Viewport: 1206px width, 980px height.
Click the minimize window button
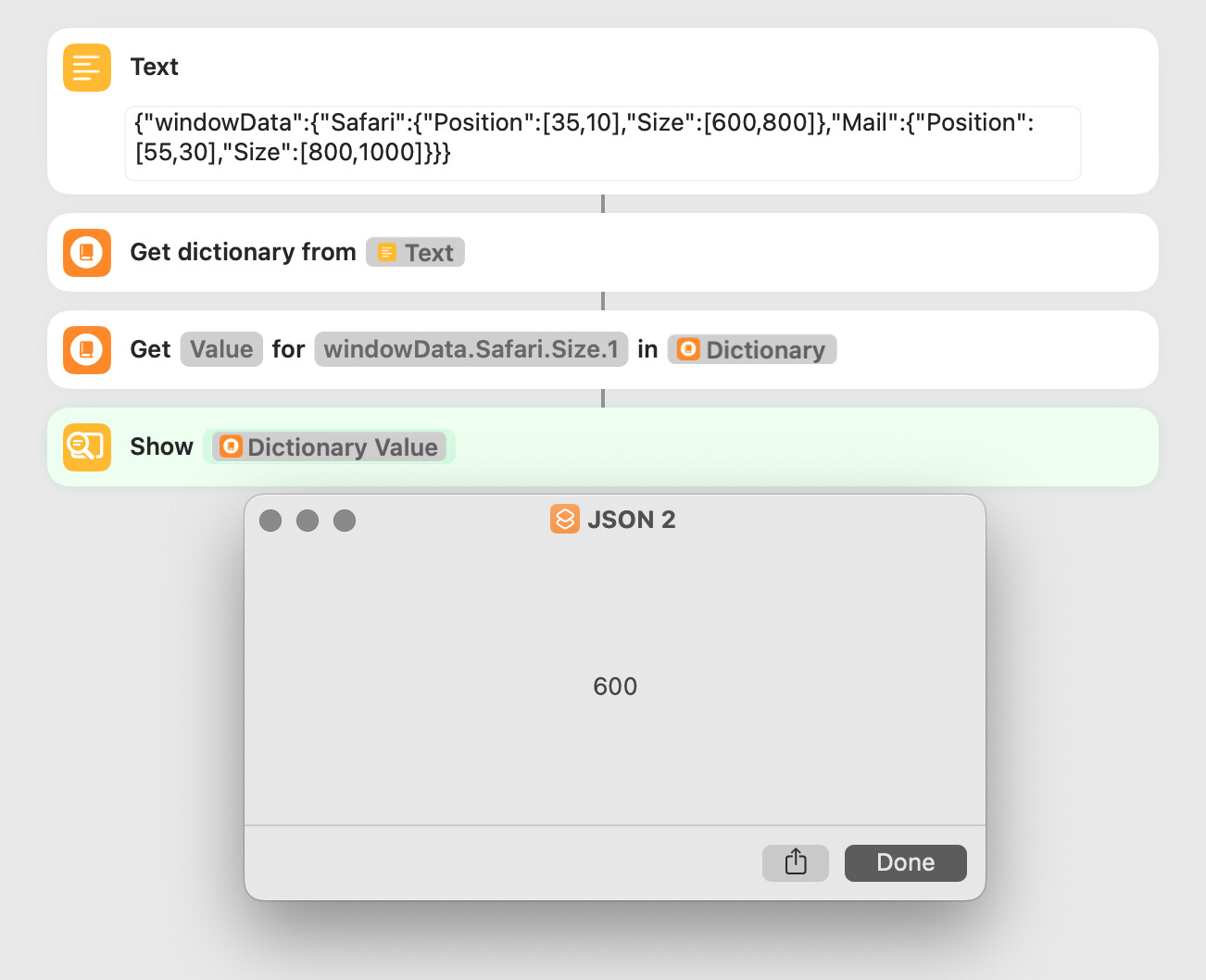pyautogui.click(x=308, y=521)
